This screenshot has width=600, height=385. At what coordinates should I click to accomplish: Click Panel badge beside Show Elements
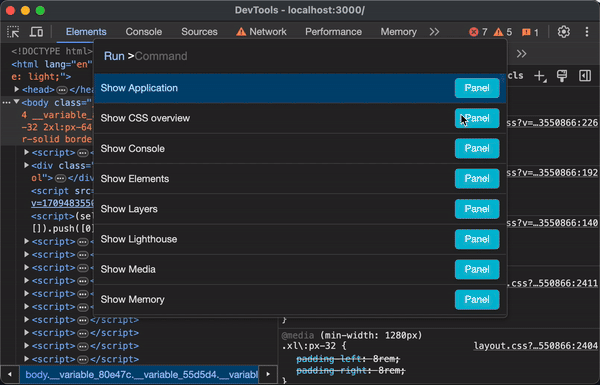477,179
